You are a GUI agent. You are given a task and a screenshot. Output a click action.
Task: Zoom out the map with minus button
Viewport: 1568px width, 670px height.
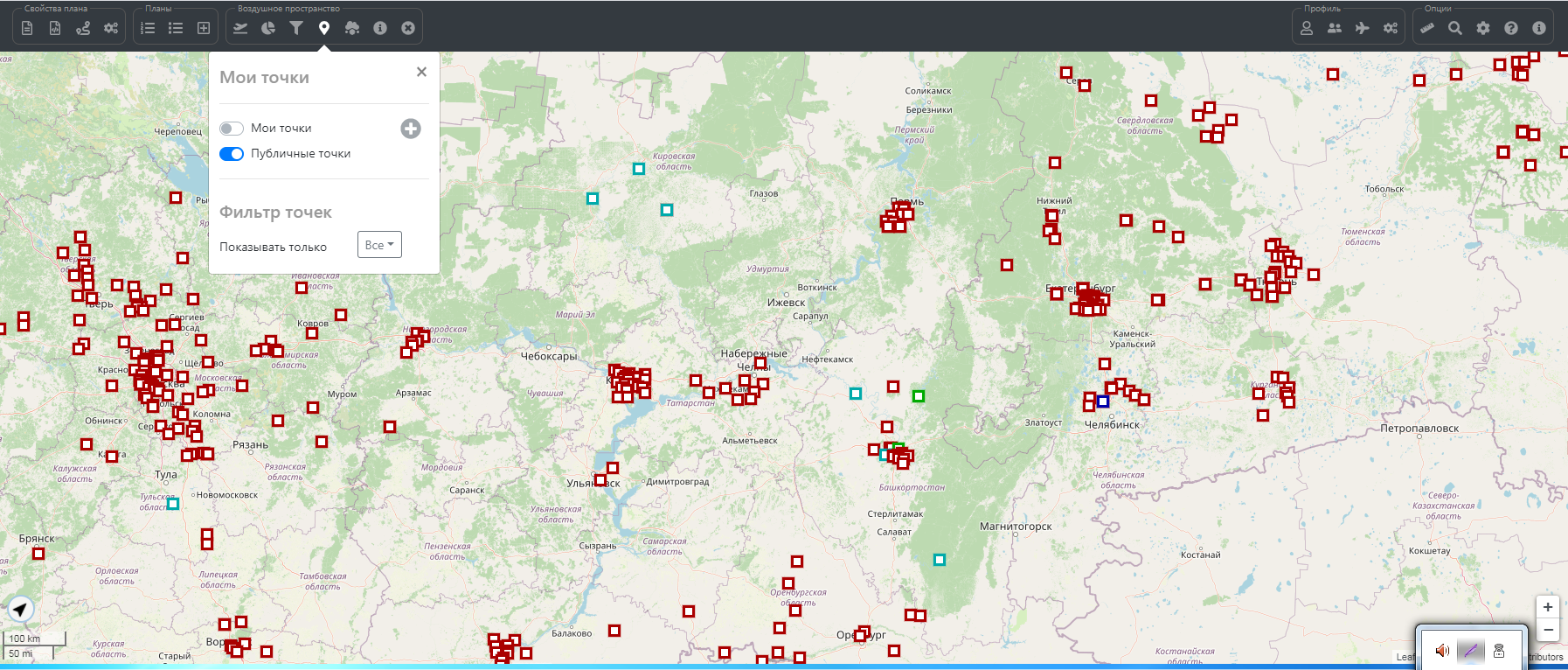click(x=1548, y=630)
